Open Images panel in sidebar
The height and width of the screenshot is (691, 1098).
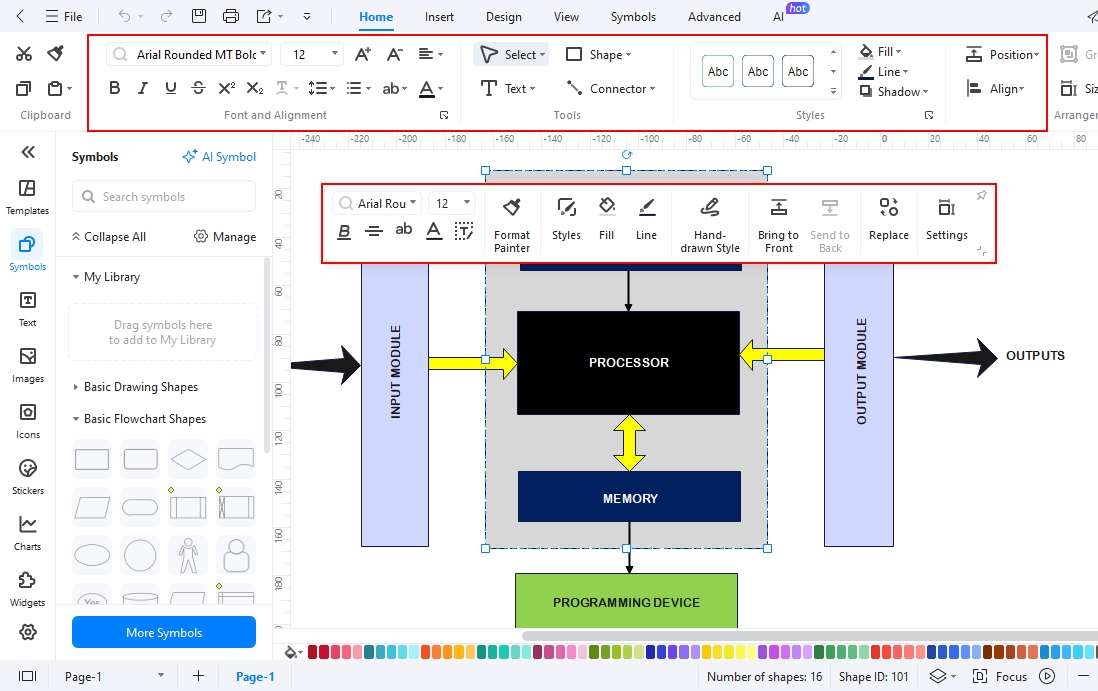point(27,365)
